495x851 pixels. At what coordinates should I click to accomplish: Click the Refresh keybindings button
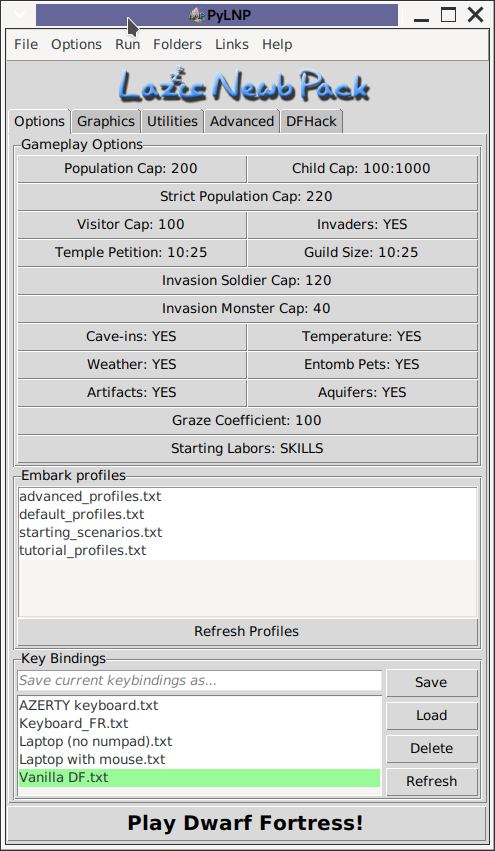(431, 782)
